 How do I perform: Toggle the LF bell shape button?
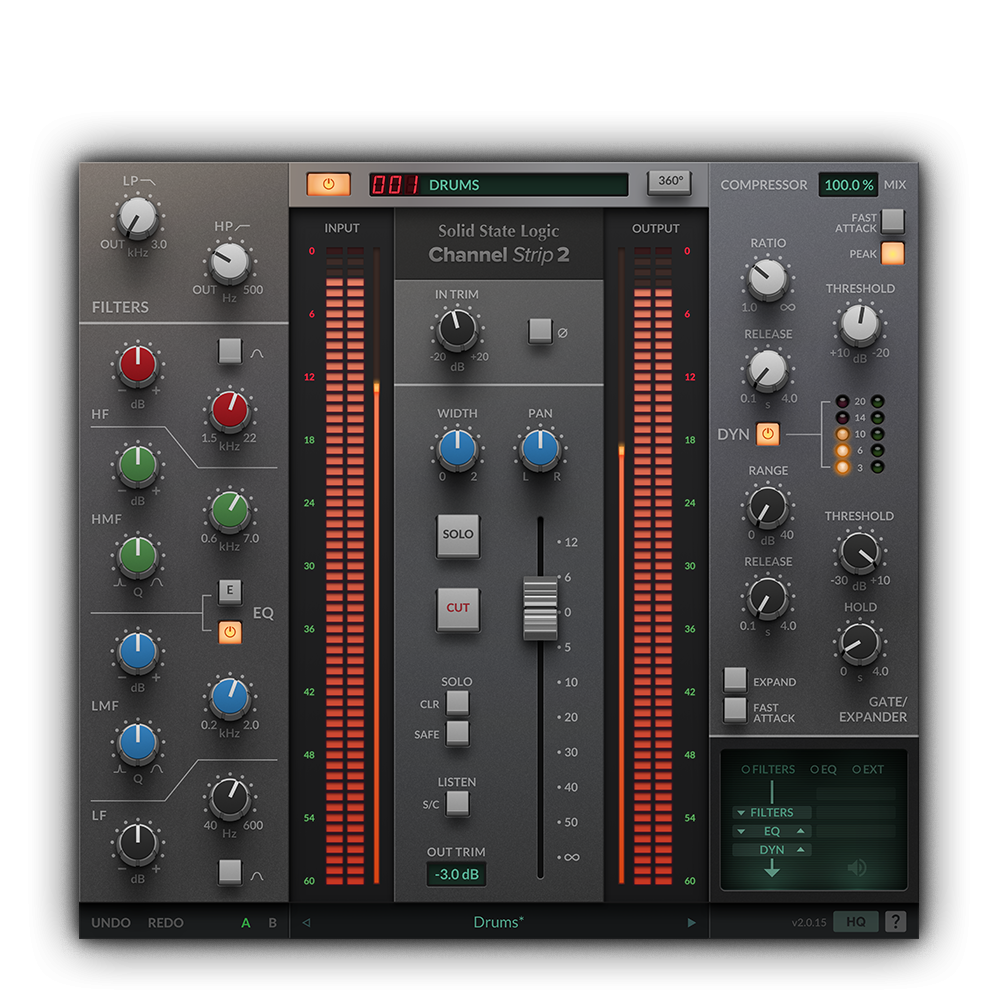click(230, 872)
